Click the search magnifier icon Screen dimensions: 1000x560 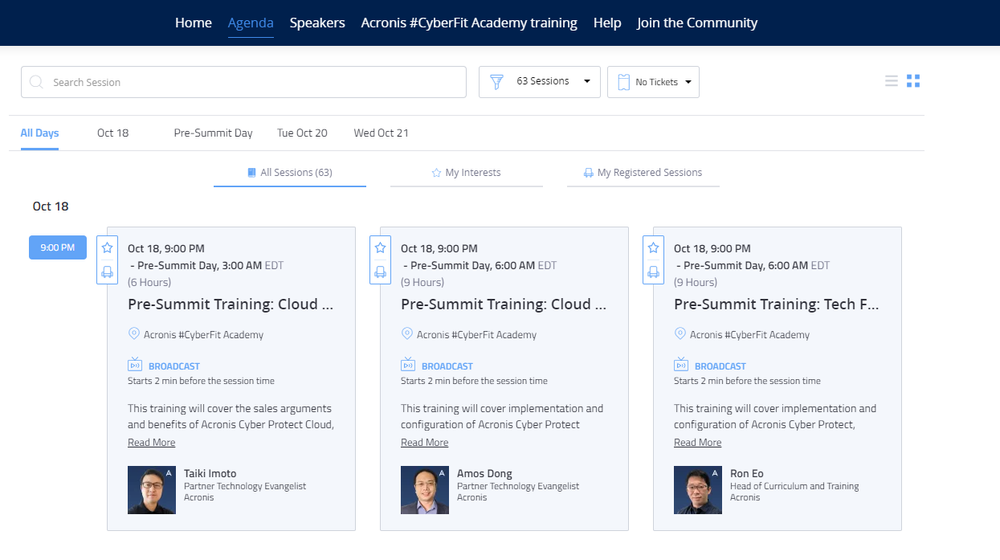point(36,82)
